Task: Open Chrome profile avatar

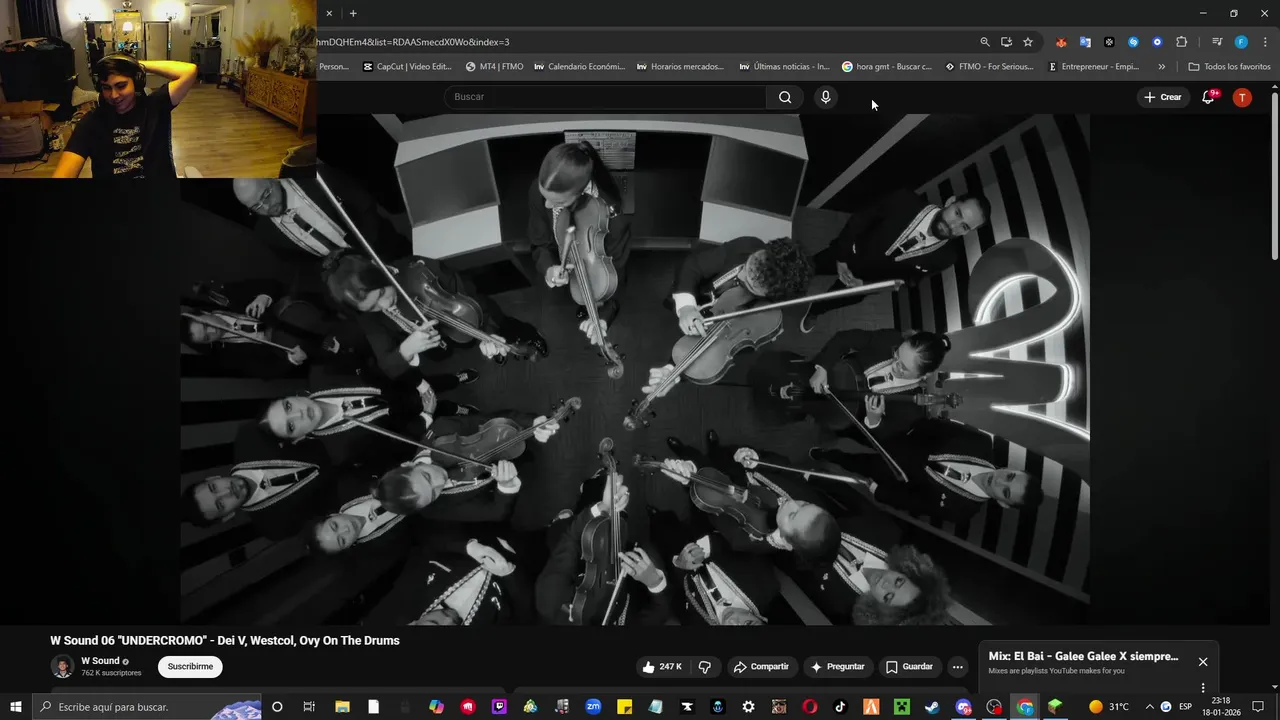Action: pyautogui.click(x=1241, y=42)
